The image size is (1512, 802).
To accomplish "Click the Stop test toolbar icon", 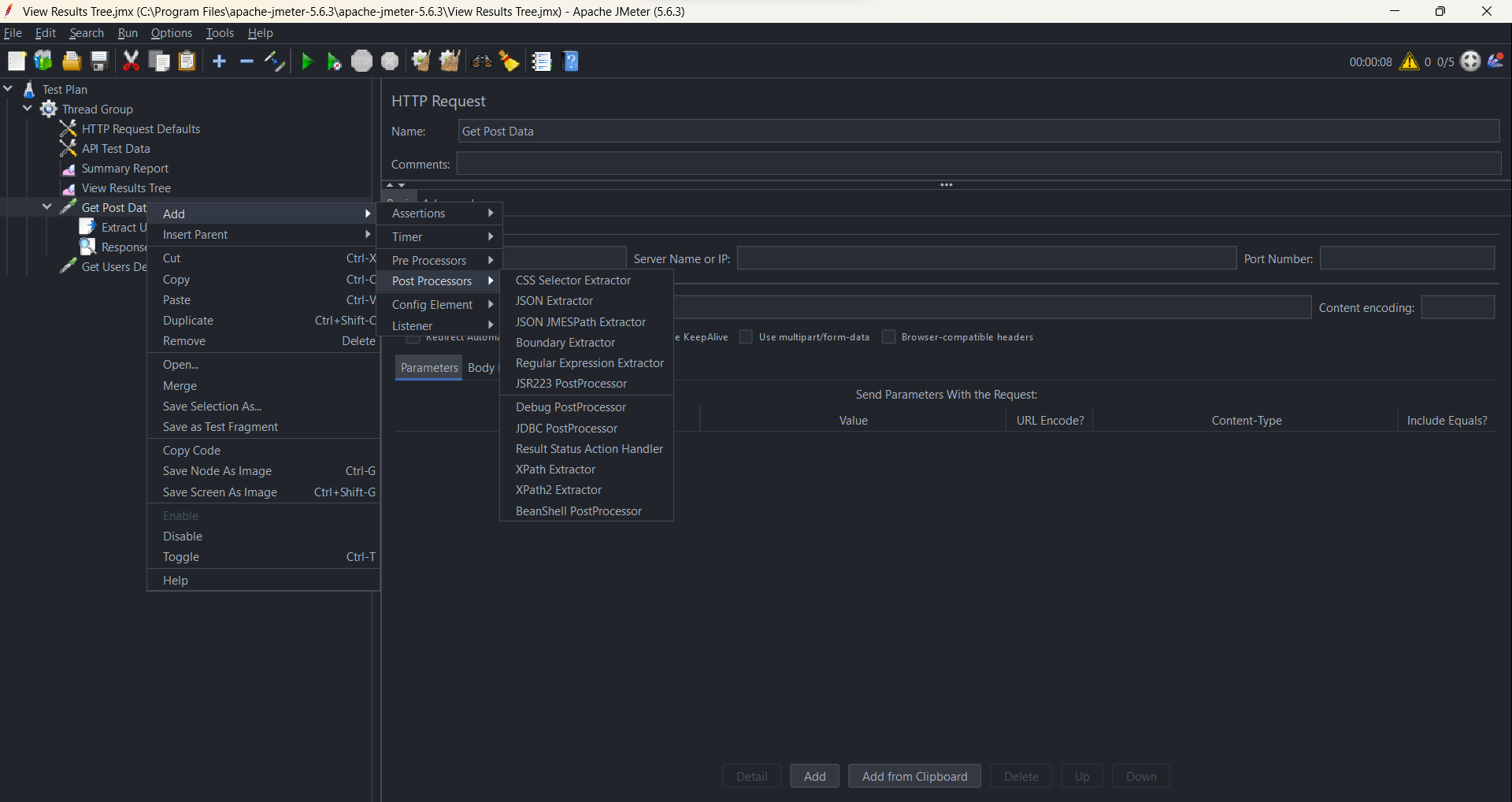I will [x=362, y=61].
